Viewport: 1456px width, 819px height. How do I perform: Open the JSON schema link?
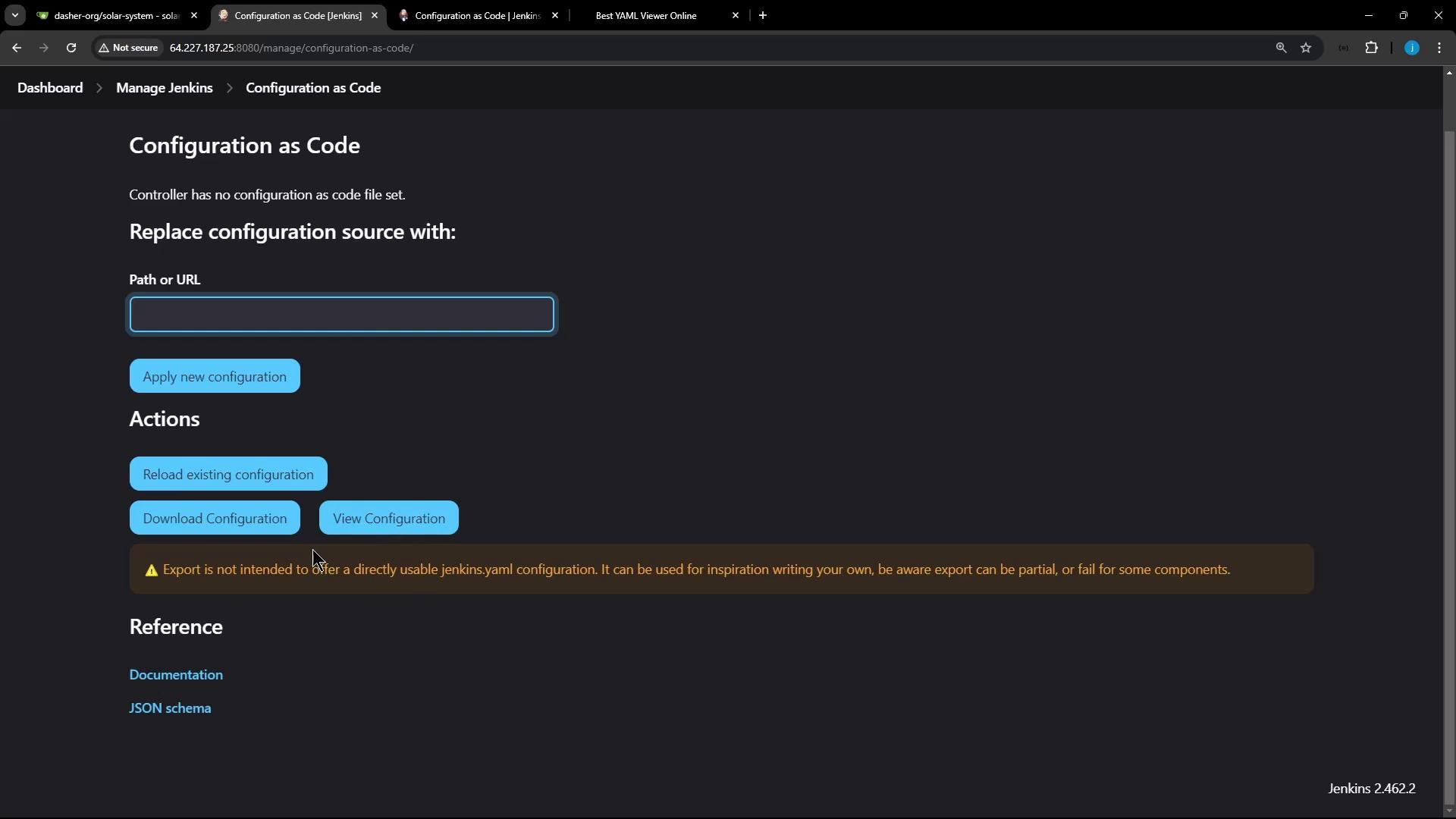click(x=170, y=708)
